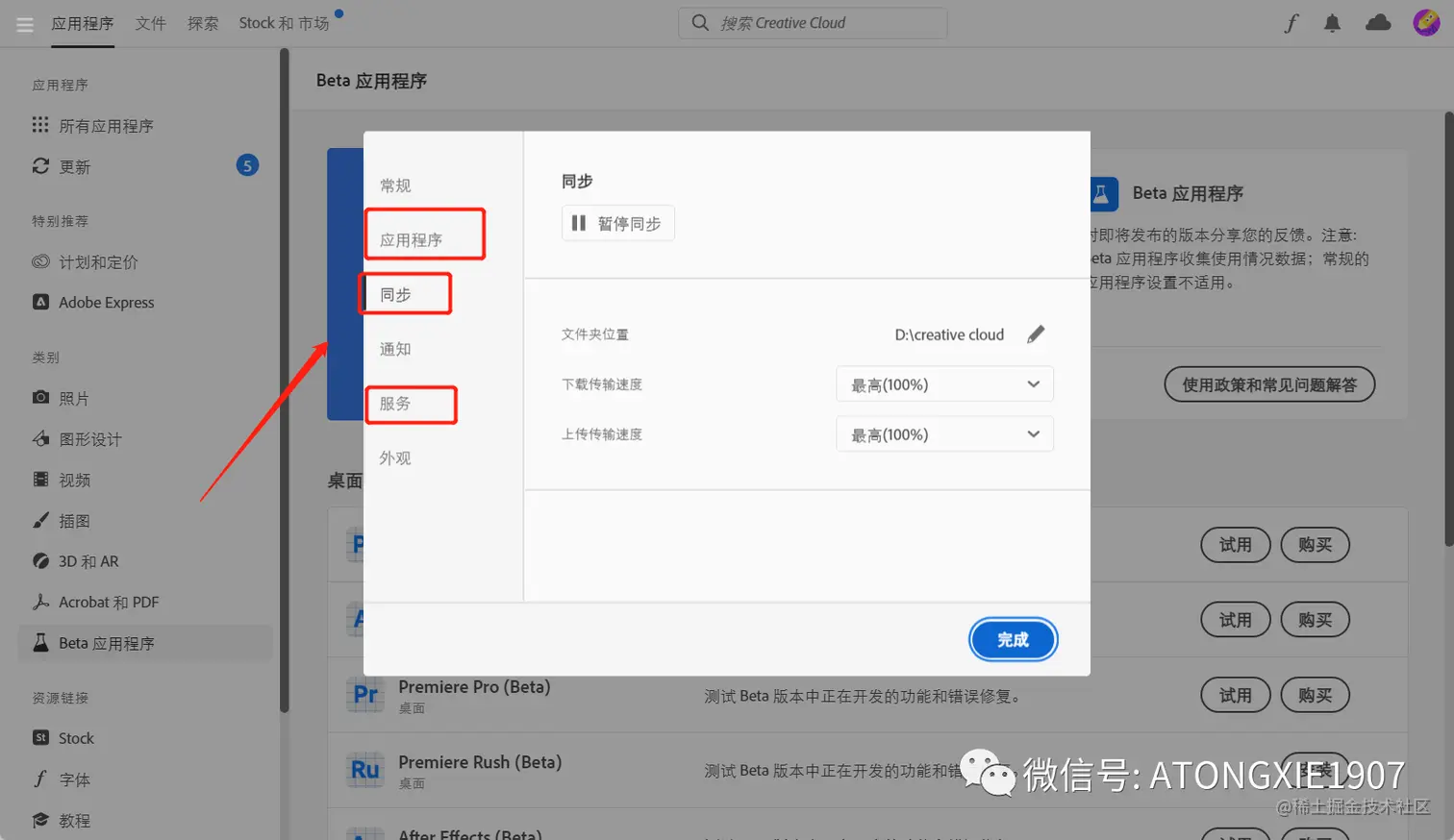Screen dimensions: 1454x840
Task: Select 常规 in preferences sidebar
Action: (395, 185)
